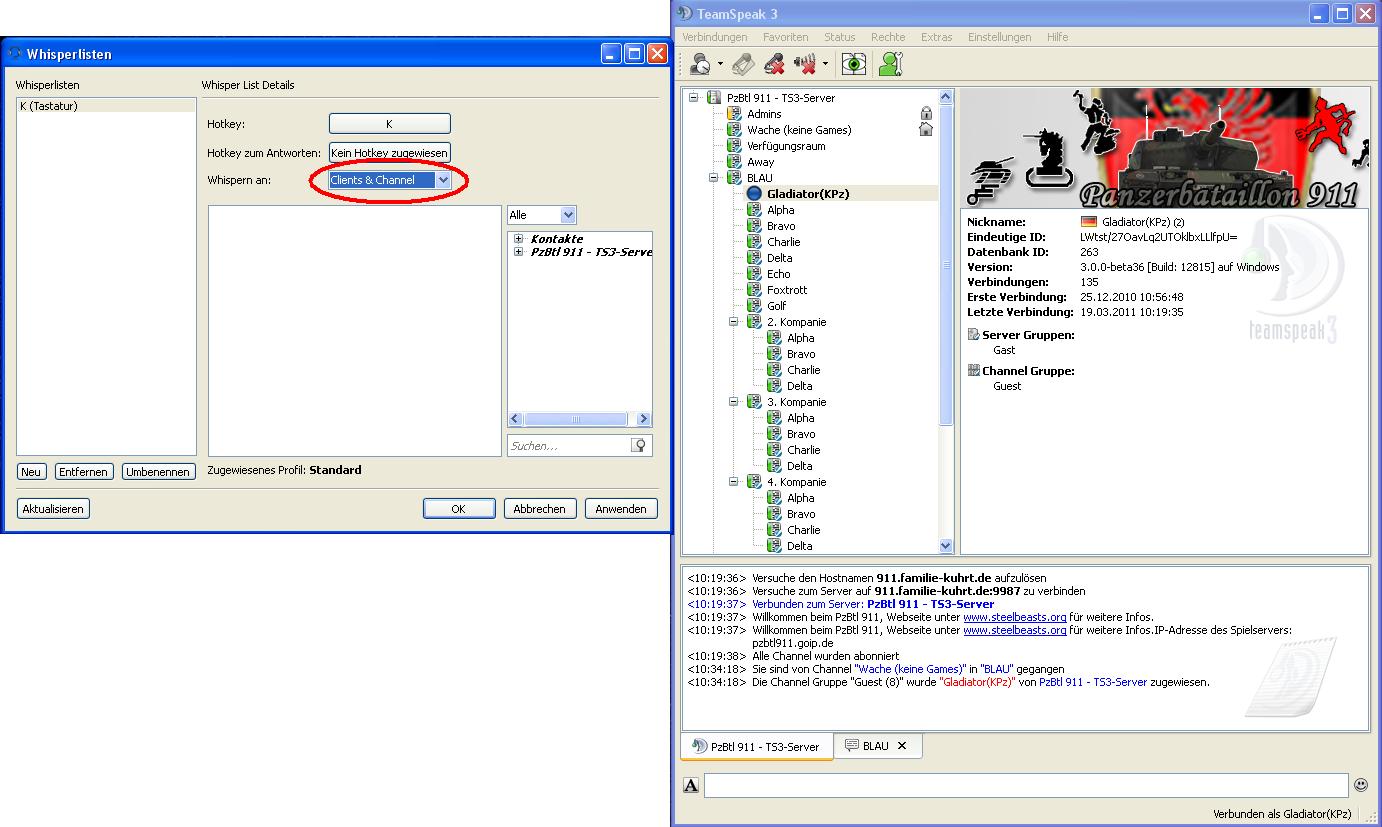Click the horizontal scrollbar in the whisper target list

[x=575, y=420]
